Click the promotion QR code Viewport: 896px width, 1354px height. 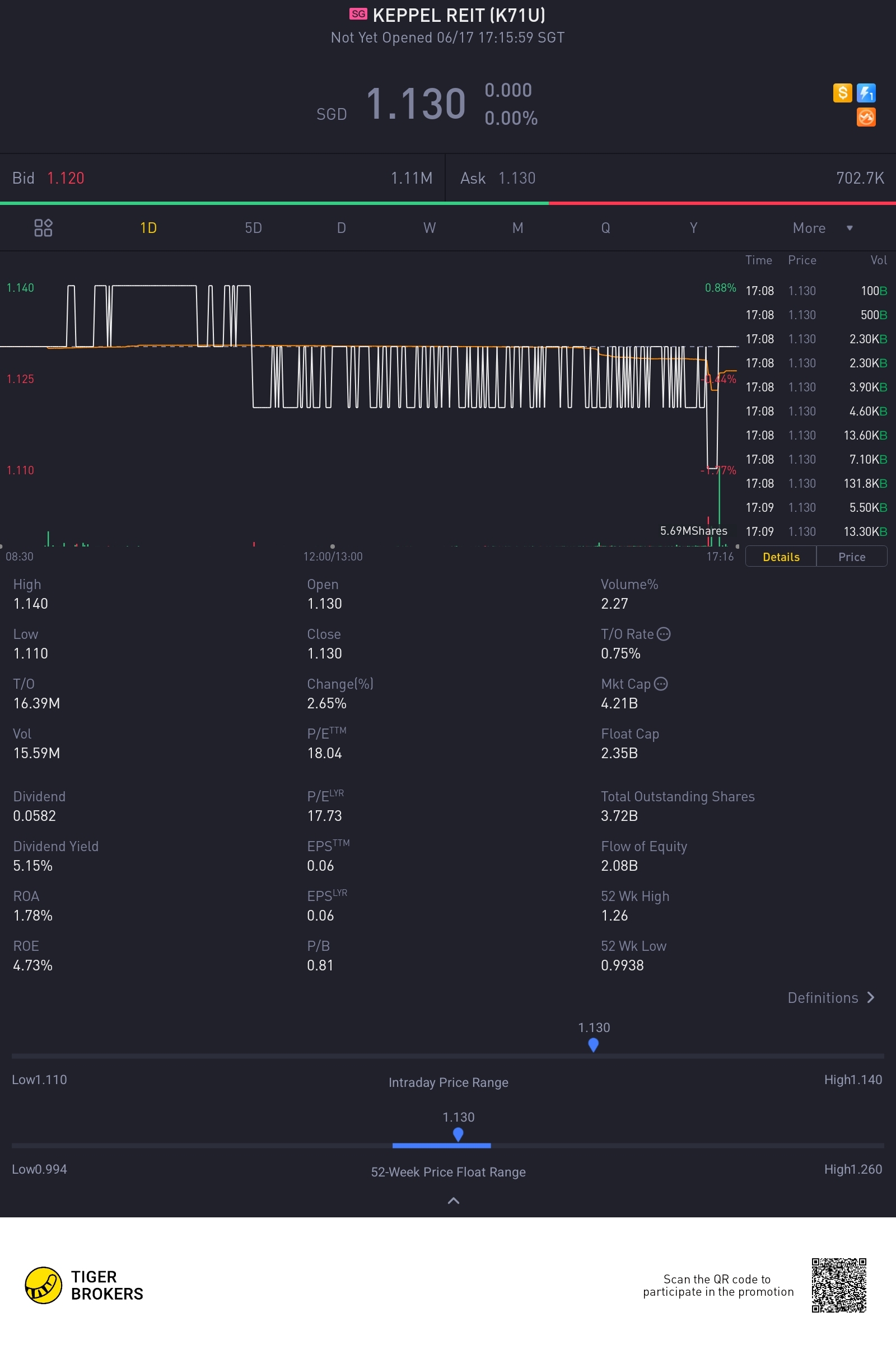click(839, 1285)
